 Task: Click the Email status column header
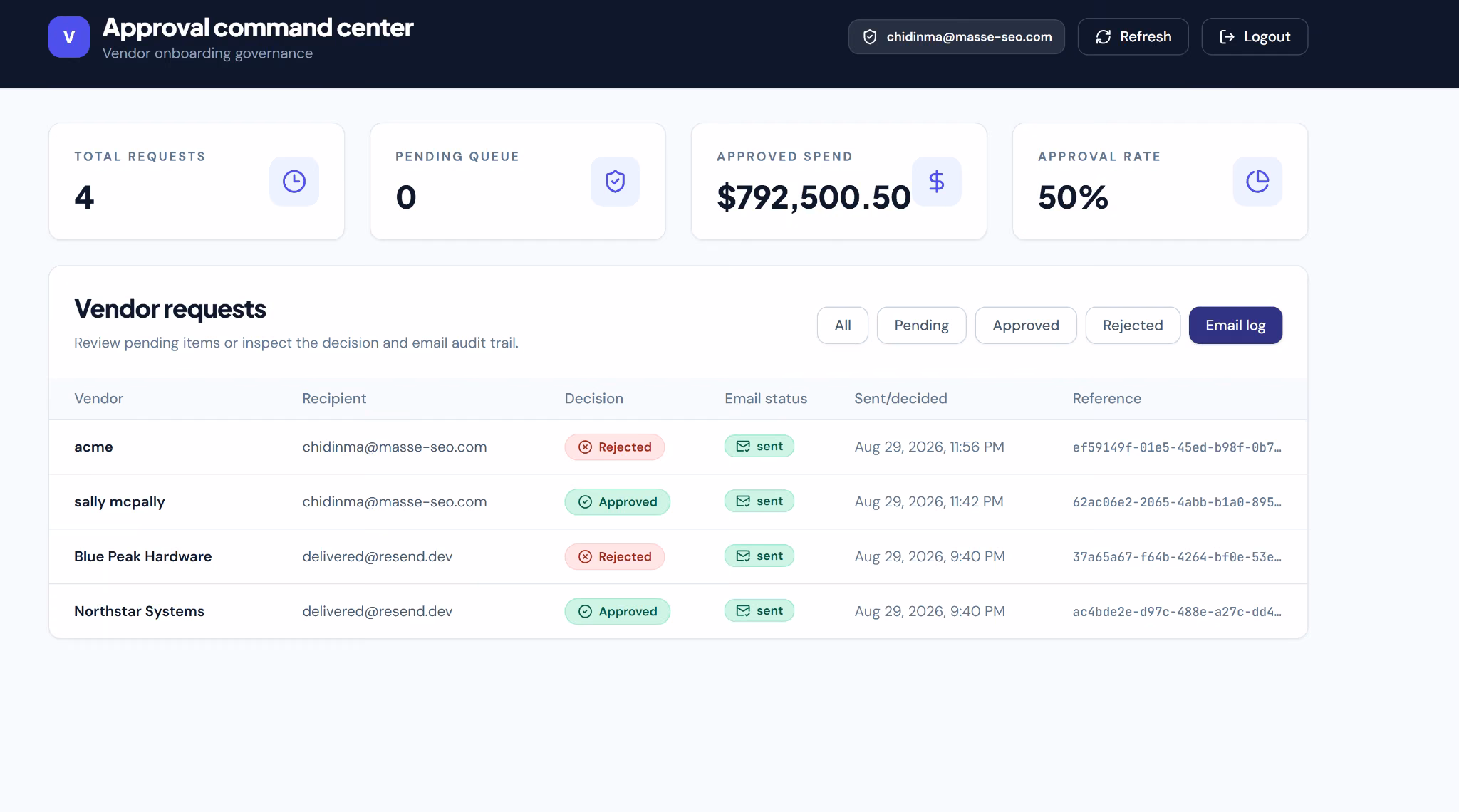tap(766, 399)
